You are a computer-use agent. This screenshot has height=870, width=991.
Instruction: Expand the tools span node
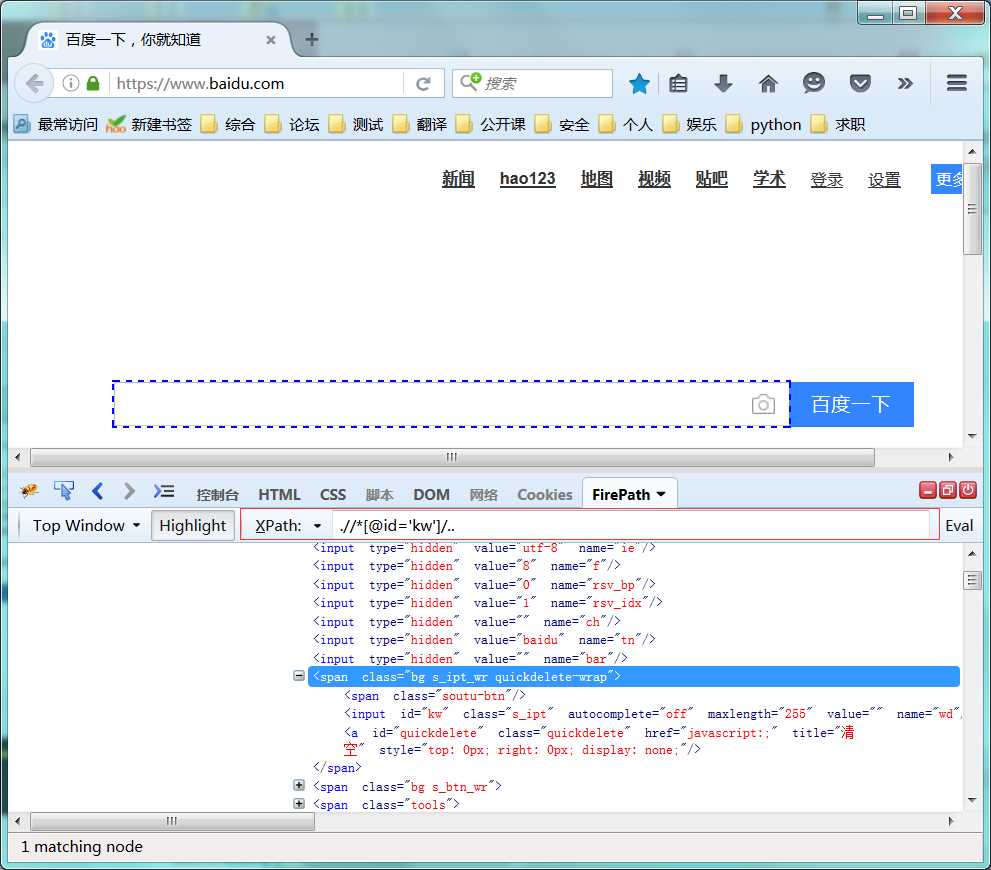299,804
